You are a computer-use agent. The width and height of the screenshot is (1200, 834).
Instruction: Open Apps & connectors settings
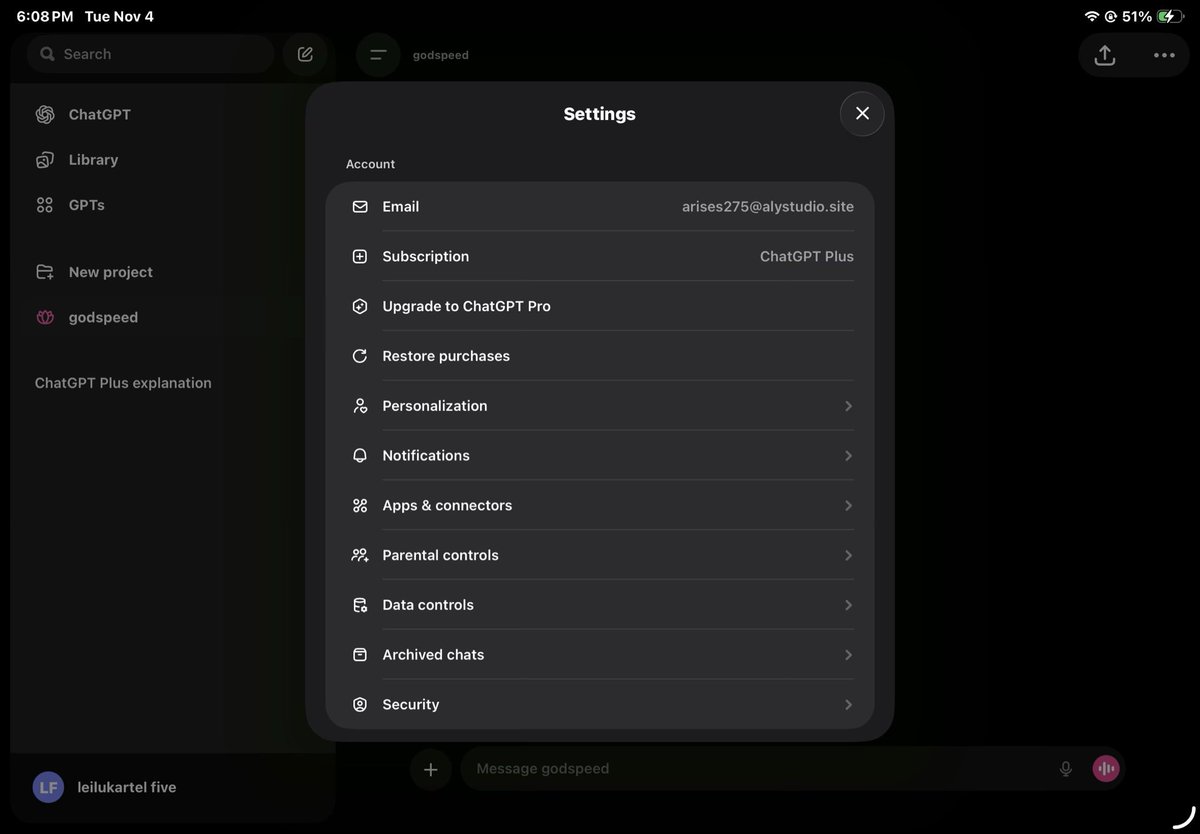point(600,506)
